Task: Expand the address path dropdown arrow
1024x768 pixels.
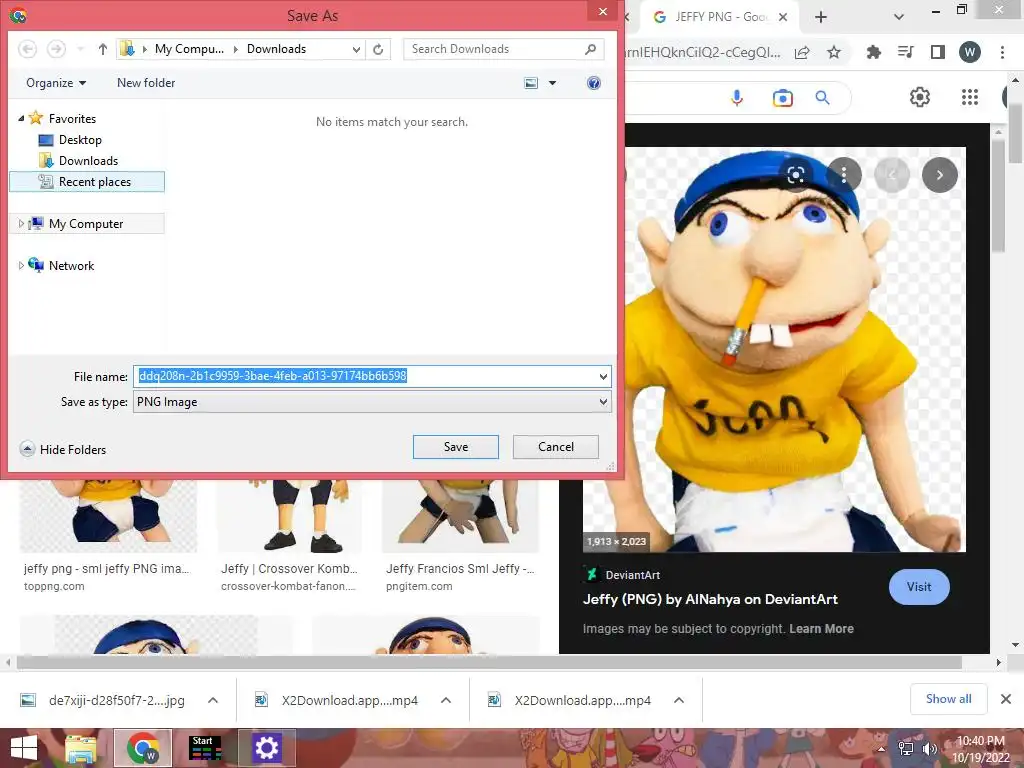Action: 356,49
